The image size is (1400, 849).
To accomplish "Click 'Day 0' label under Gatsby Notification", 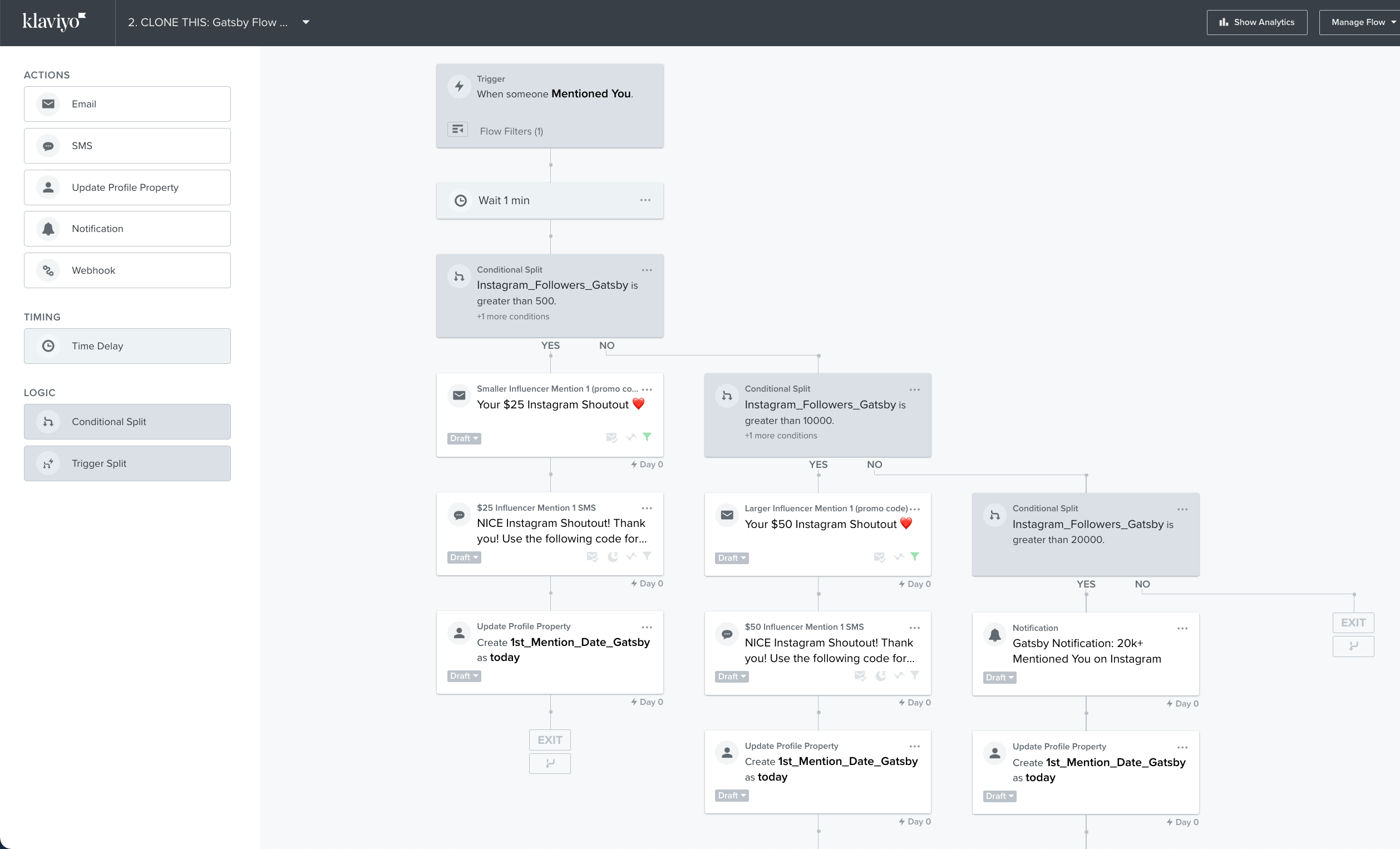I will pos(1182,704).
